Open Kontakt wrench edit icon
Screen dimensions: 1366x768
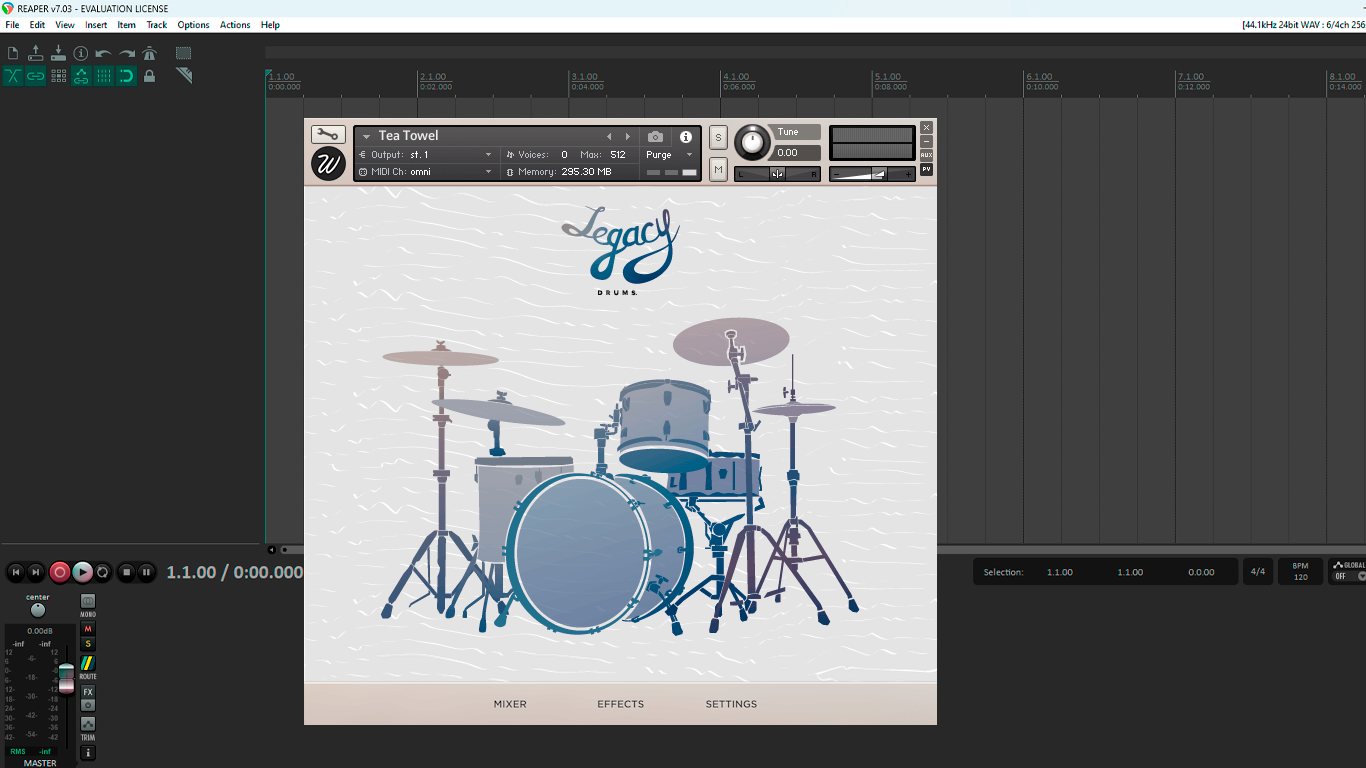[328, 134]
